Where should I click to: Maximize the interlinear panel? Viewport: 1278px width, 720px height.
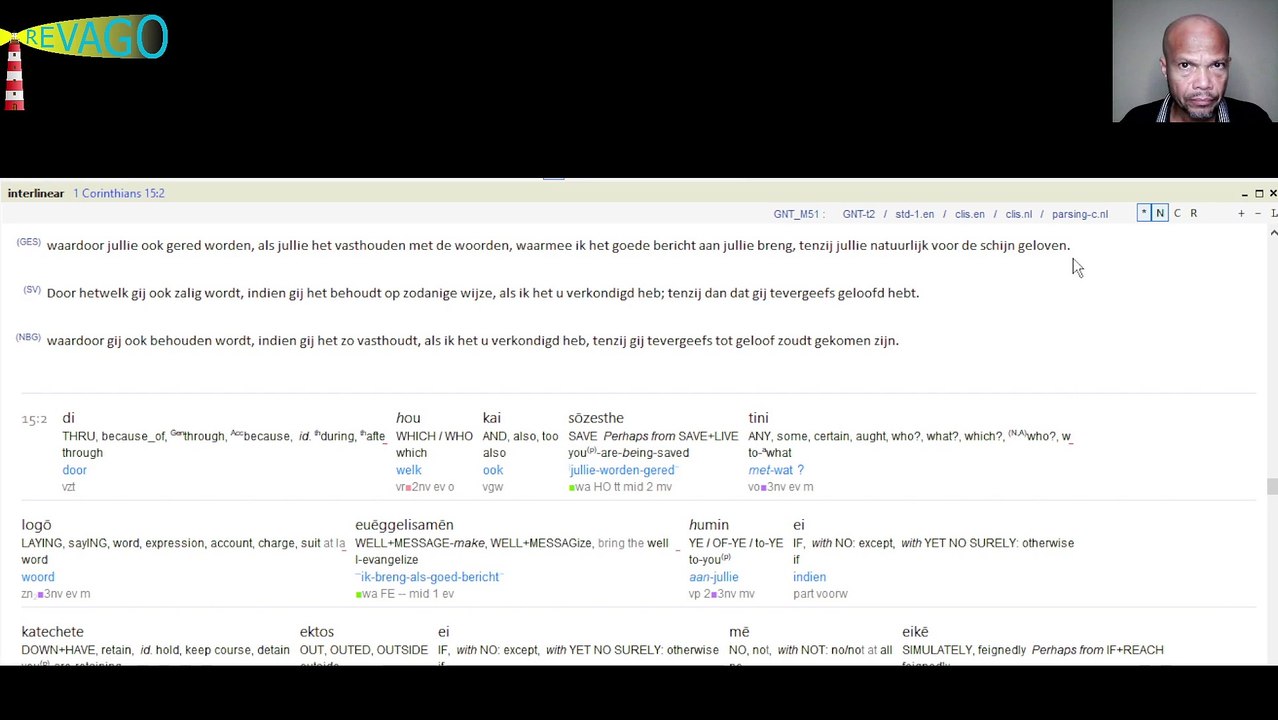(x=1259, y=193)
